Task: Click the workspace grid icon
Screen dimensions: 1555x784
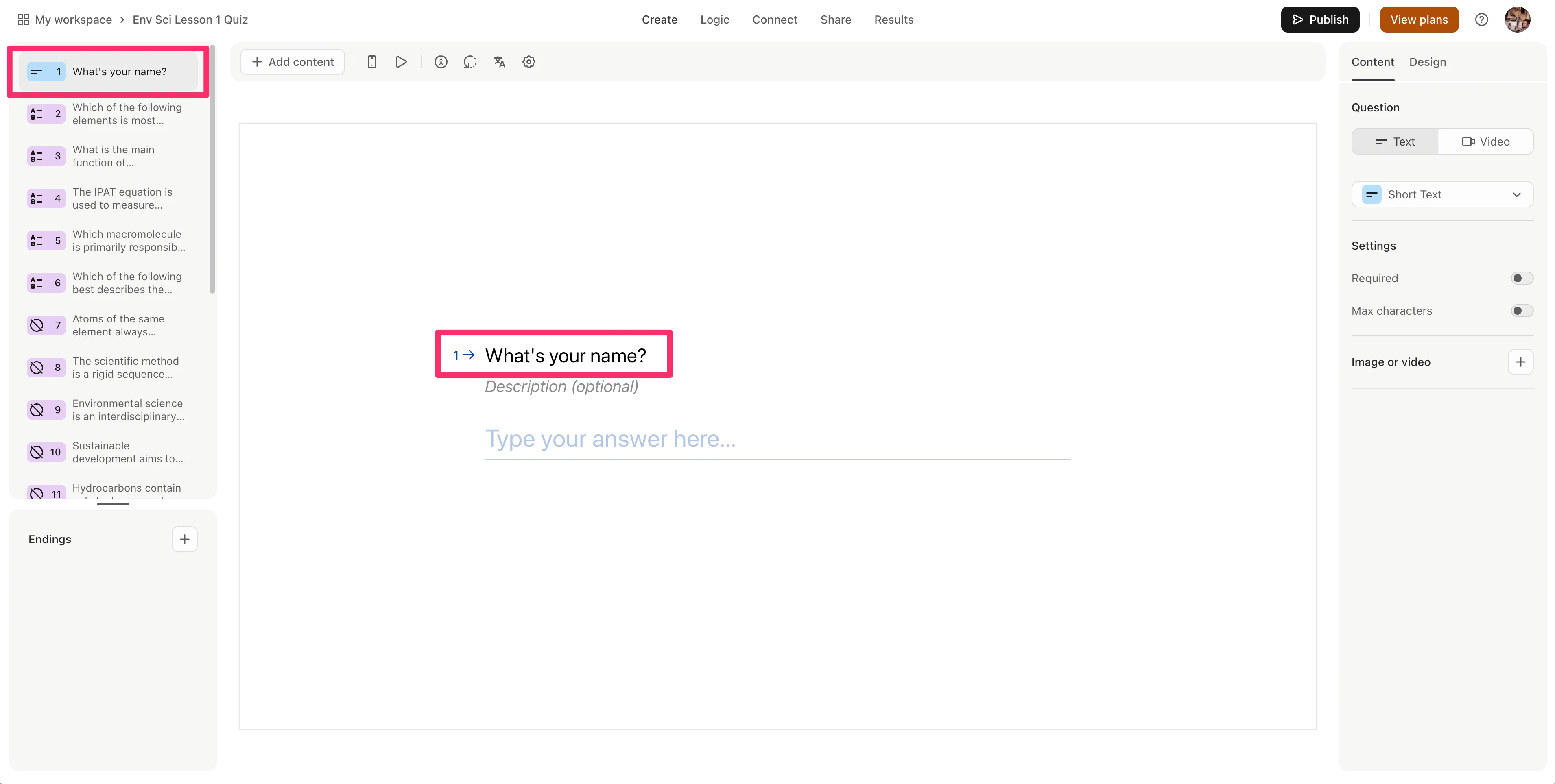Action: (23, 19)
